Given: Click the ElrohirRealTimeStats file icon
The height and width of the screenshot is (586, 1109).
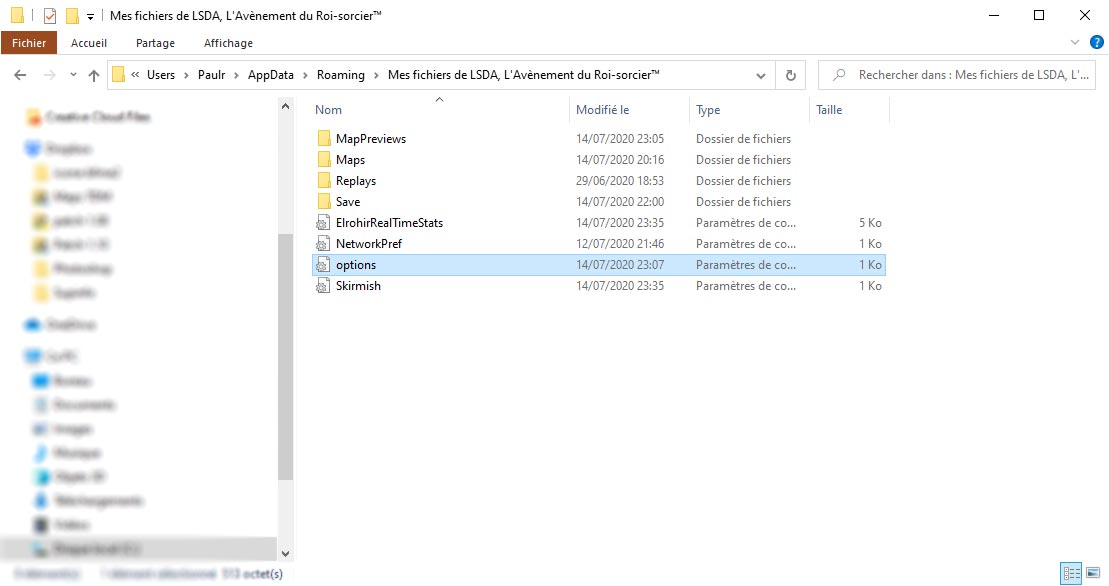Looking at the screenshot, I should [323, 223].
